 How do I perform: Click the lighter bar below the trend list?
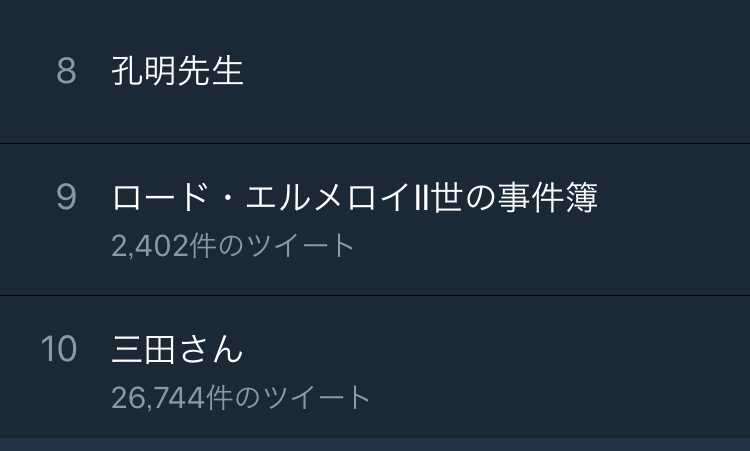click(375, 444)
